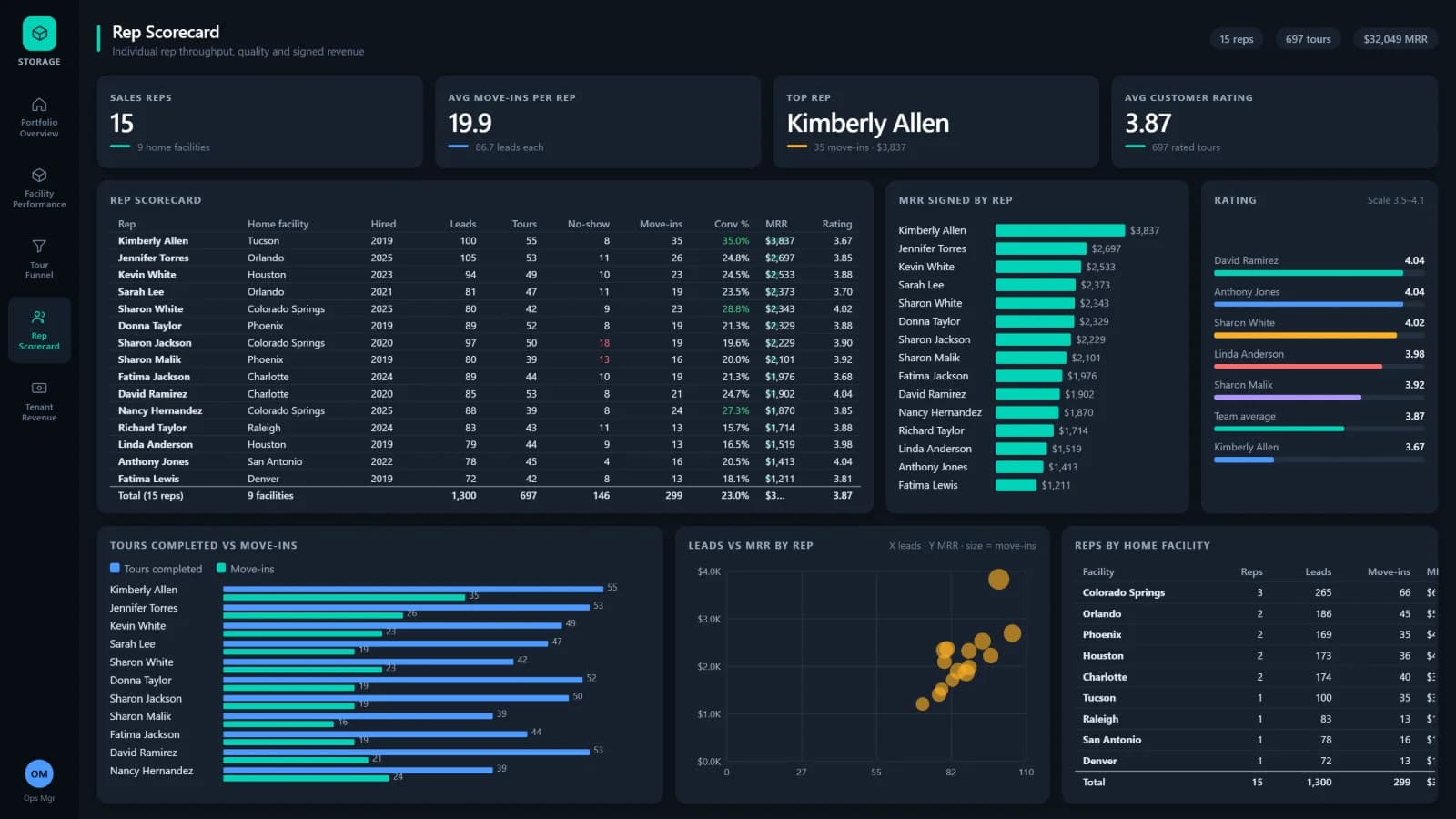Click the Tours column header in Rep Scorecard
Screen dimensions: 1456x819
[524, 224]
